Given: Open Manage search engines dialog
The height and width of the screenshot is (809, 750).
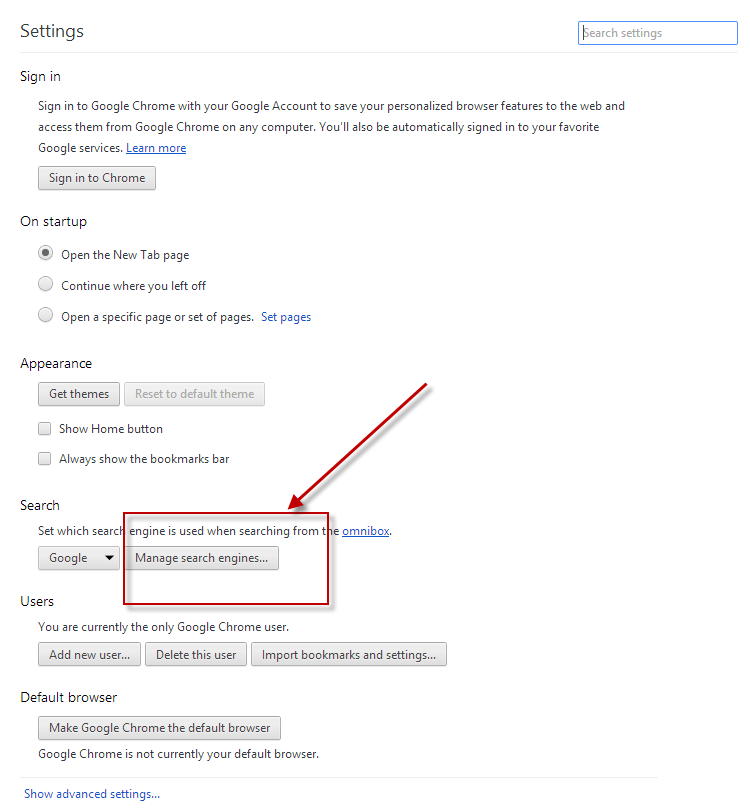Looking at the screenshot, I should [x=201, y=558].
